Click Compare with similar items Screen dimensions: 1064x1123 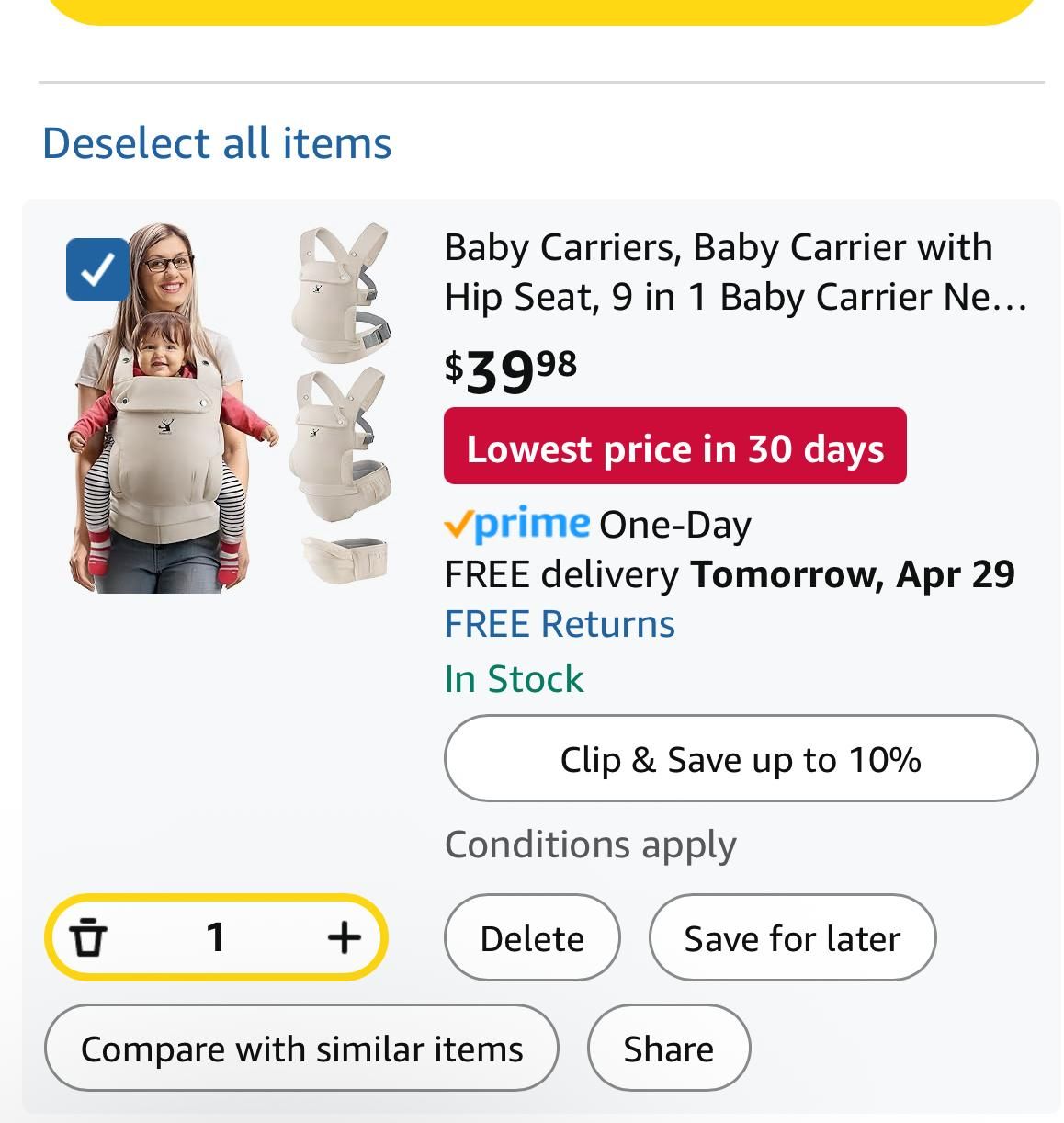[301, 1049]
